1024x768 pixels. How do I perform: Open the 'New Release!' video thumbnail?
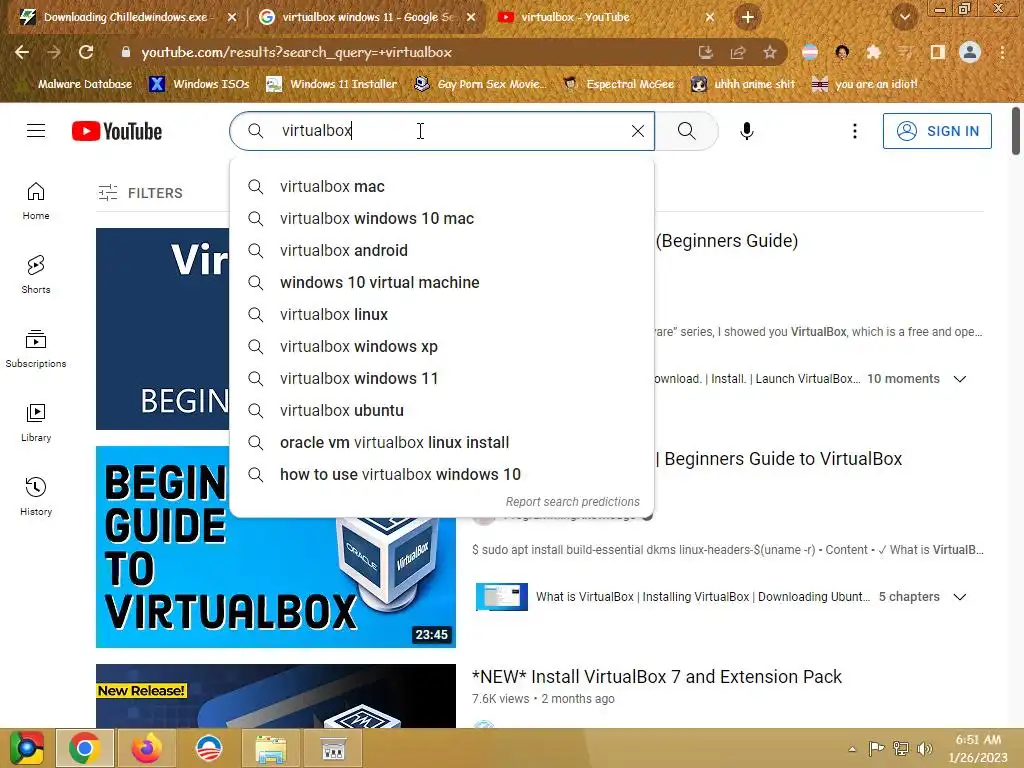click(x=276, y=696)
